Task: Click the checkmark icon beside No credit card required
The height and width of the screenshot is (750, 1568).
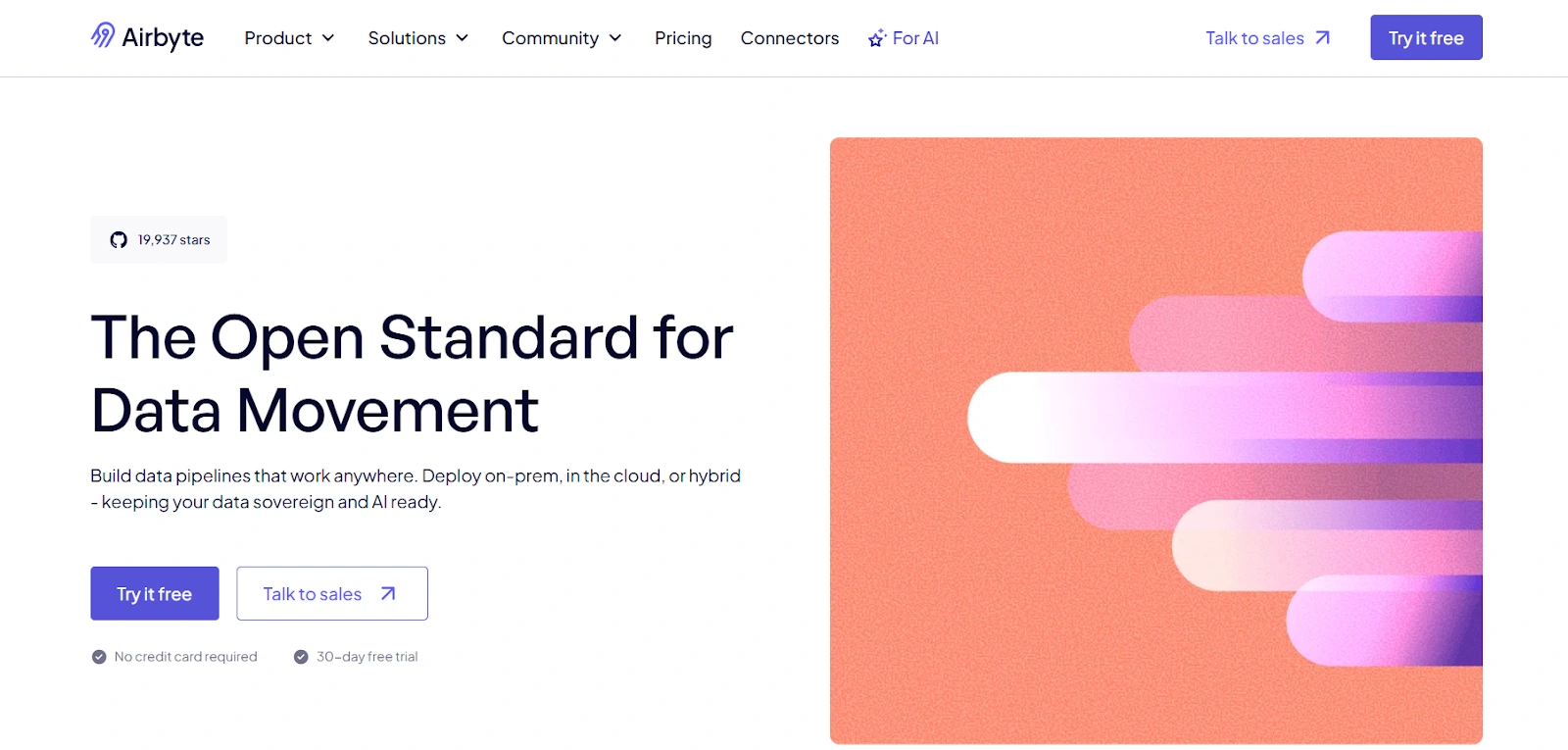Action: tap(99, 656)
